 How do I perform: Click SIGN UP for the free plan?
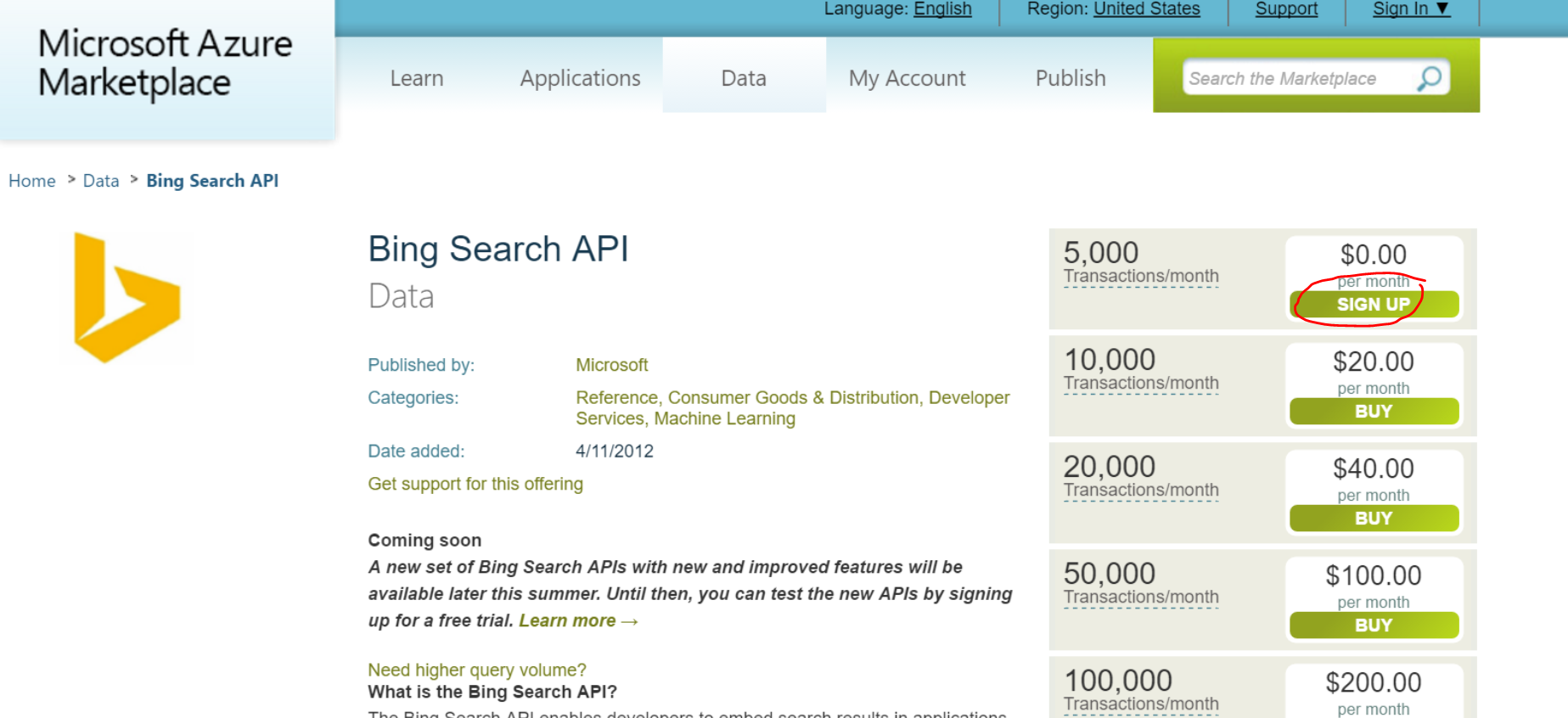(x=1374, y=305)
